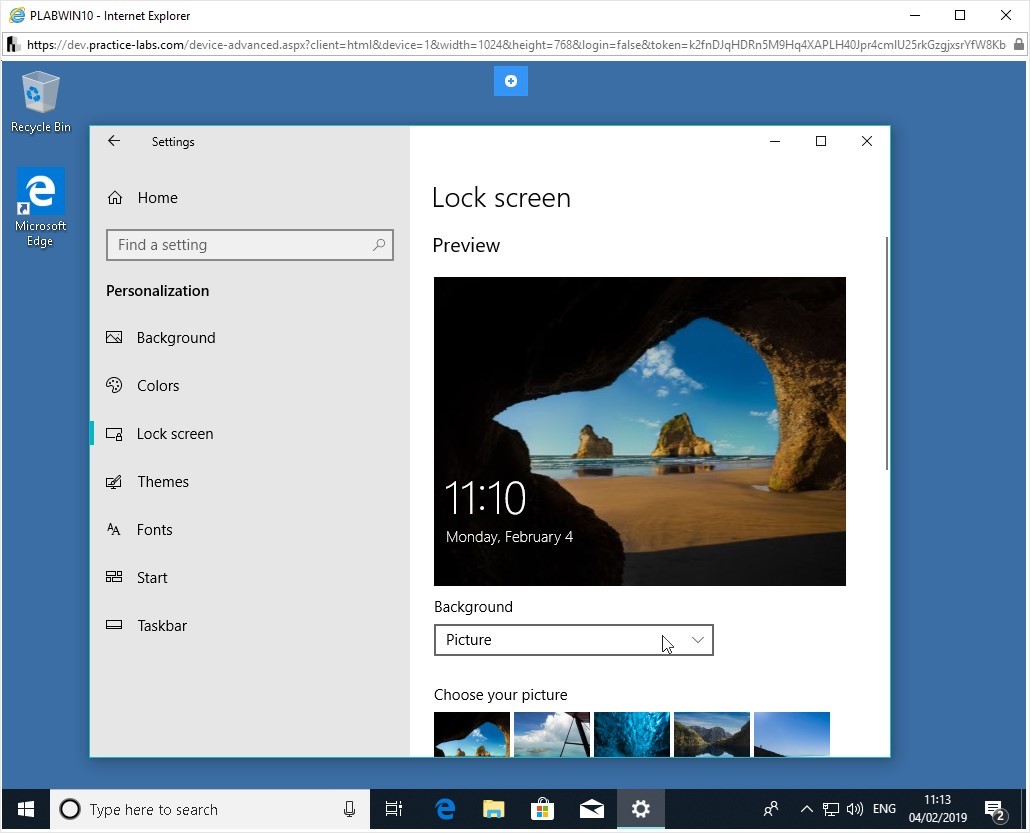This screenshot has width=1030, height=833.
Task: Click the Type here to search box
Action: coord(210,809)
